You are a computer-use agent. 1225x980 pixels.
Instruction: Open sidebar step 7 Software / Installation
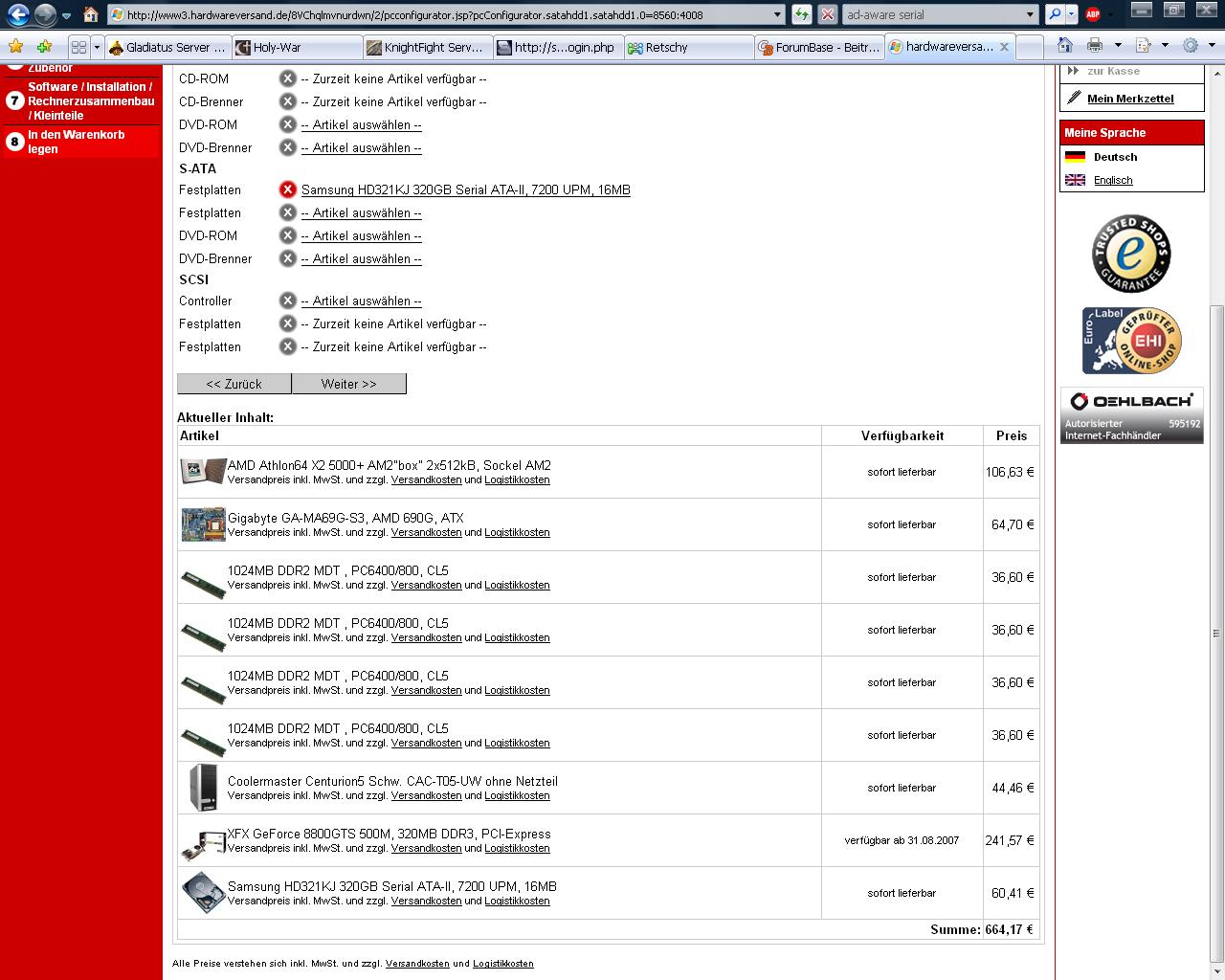coord(82,100)
